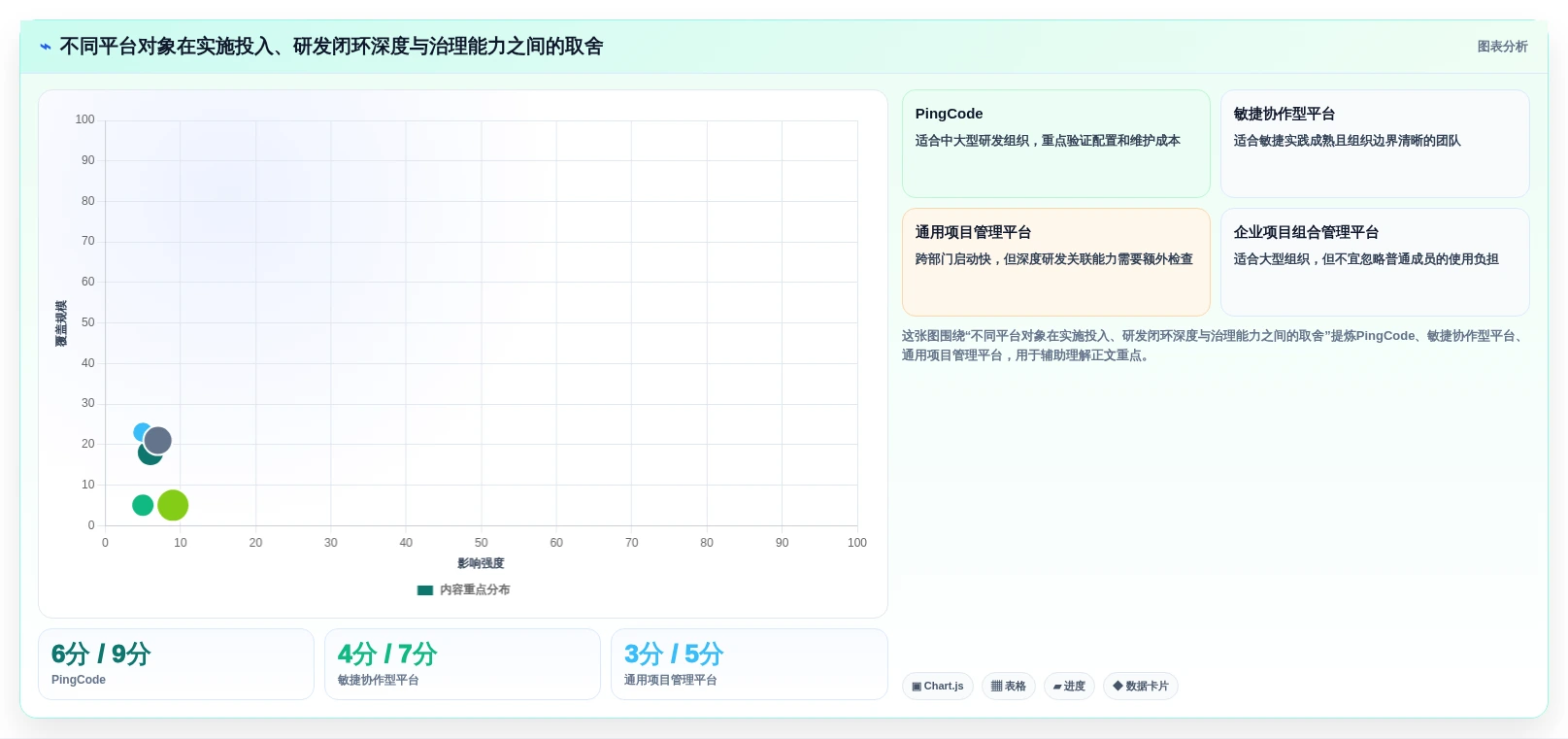1568x739 pixels.
Task: Click the 表格 tag chip
Action: click(x=1009, y=686)
